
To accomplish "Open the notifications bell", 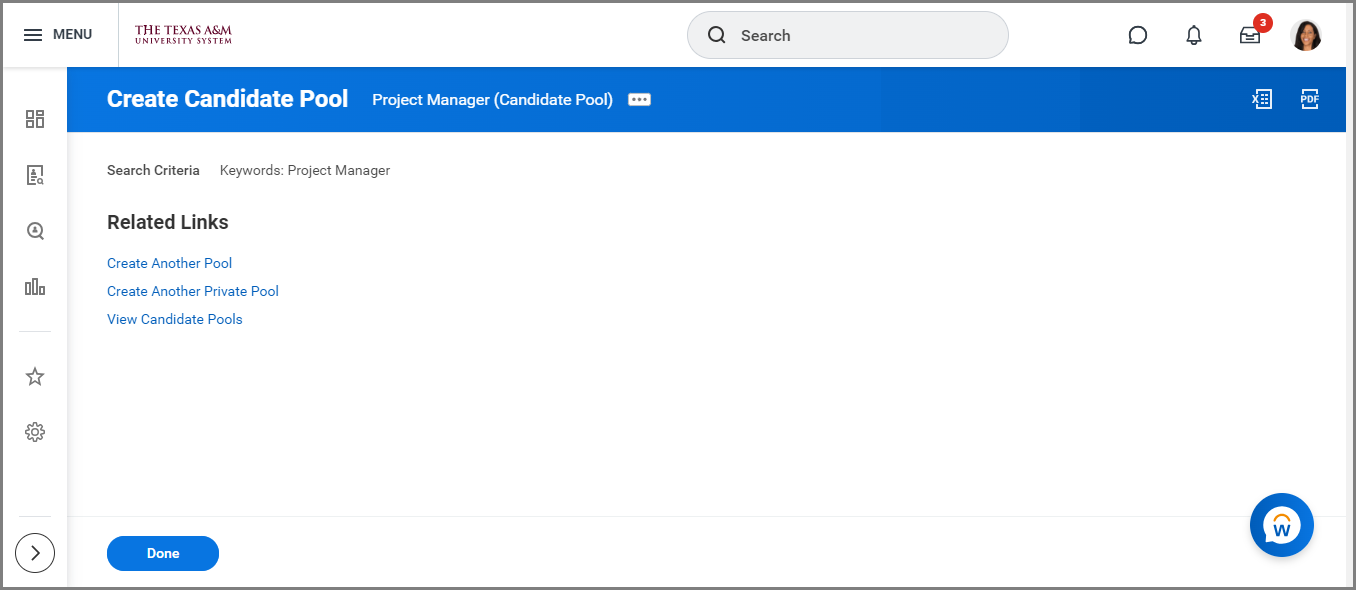I will [1193, 36].
